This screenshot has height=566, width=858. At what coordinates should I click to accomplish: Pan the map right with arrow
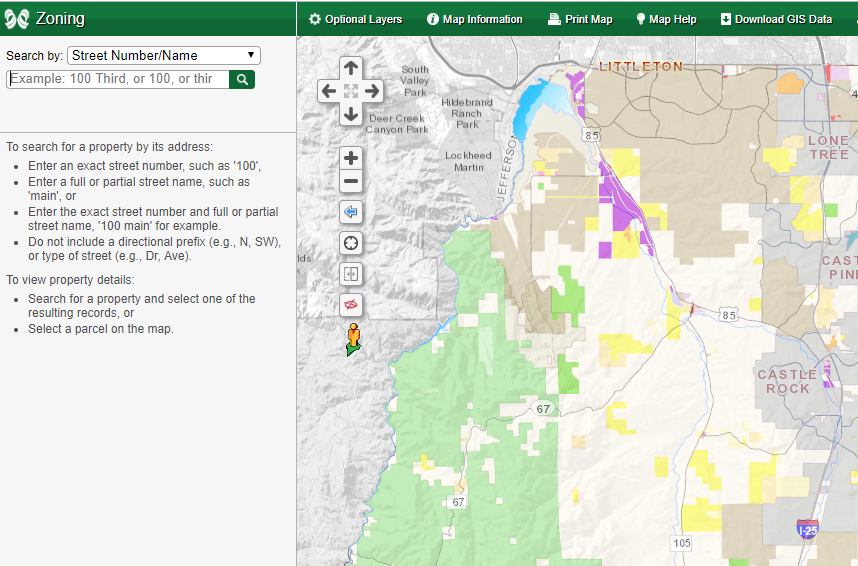tap(373, 91)
